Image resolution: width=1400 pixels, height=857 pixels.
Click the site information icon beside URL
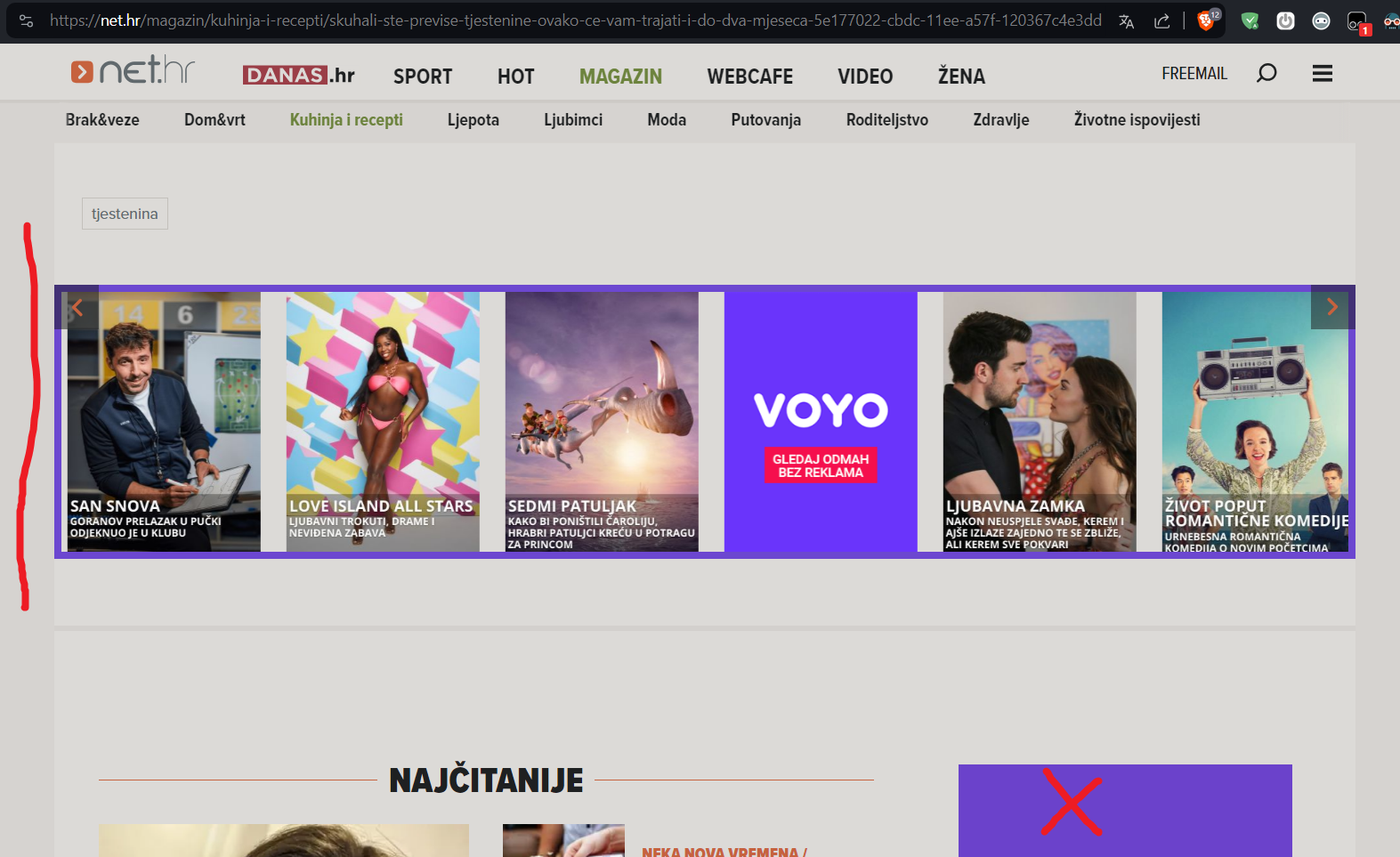click(26, 20)
